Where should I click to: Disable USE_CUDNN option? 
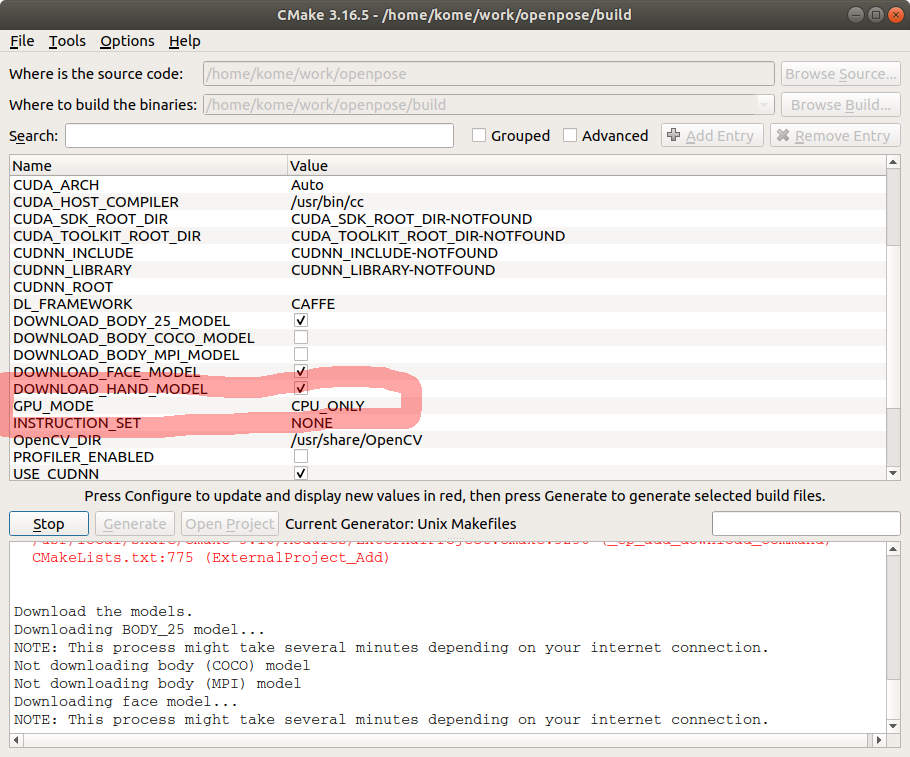tap(300, 473)
